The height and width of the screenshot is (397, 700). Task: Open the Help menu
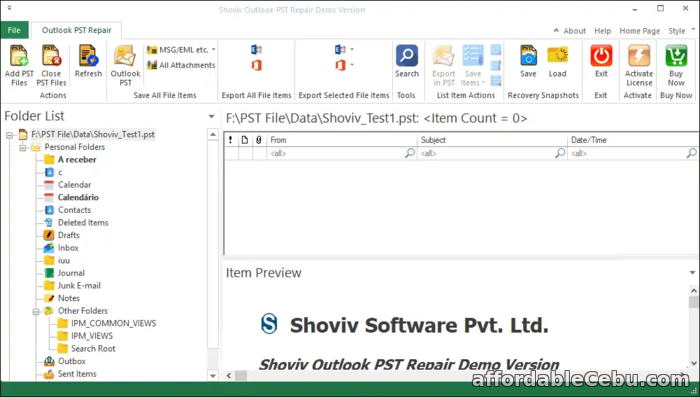tap(602, 31)
